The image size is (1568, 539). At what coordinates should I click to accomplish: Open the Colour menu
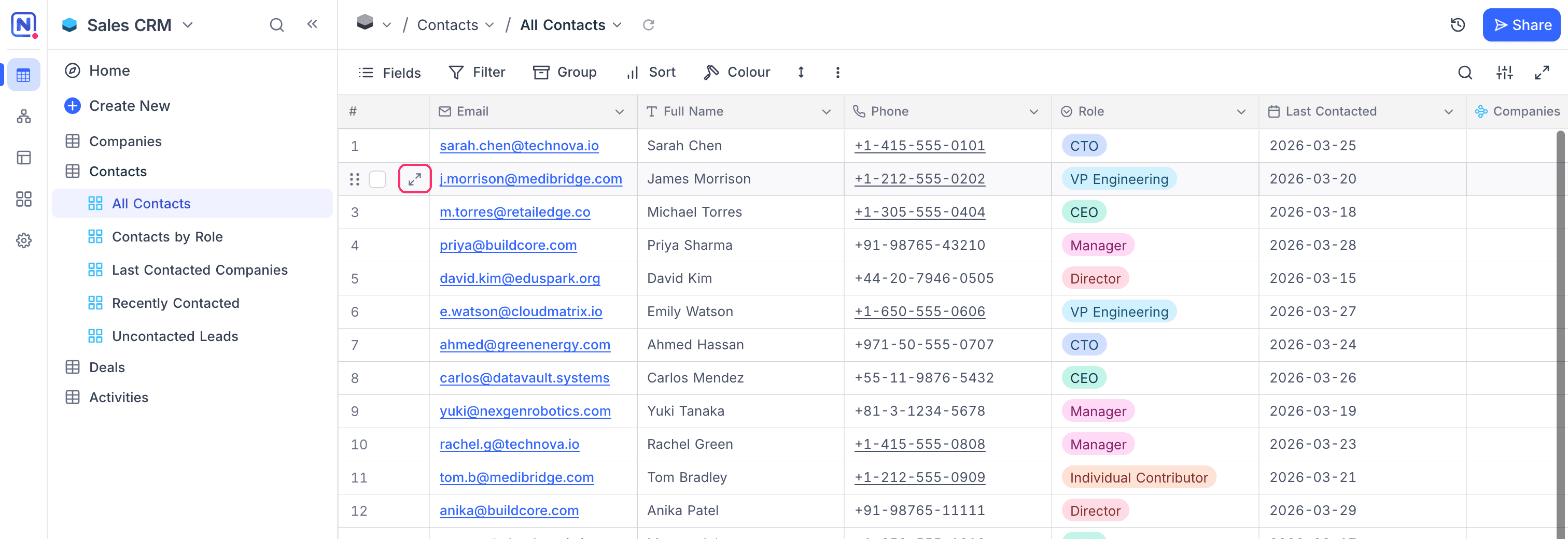pyautogui.click(x=736, y=73)
